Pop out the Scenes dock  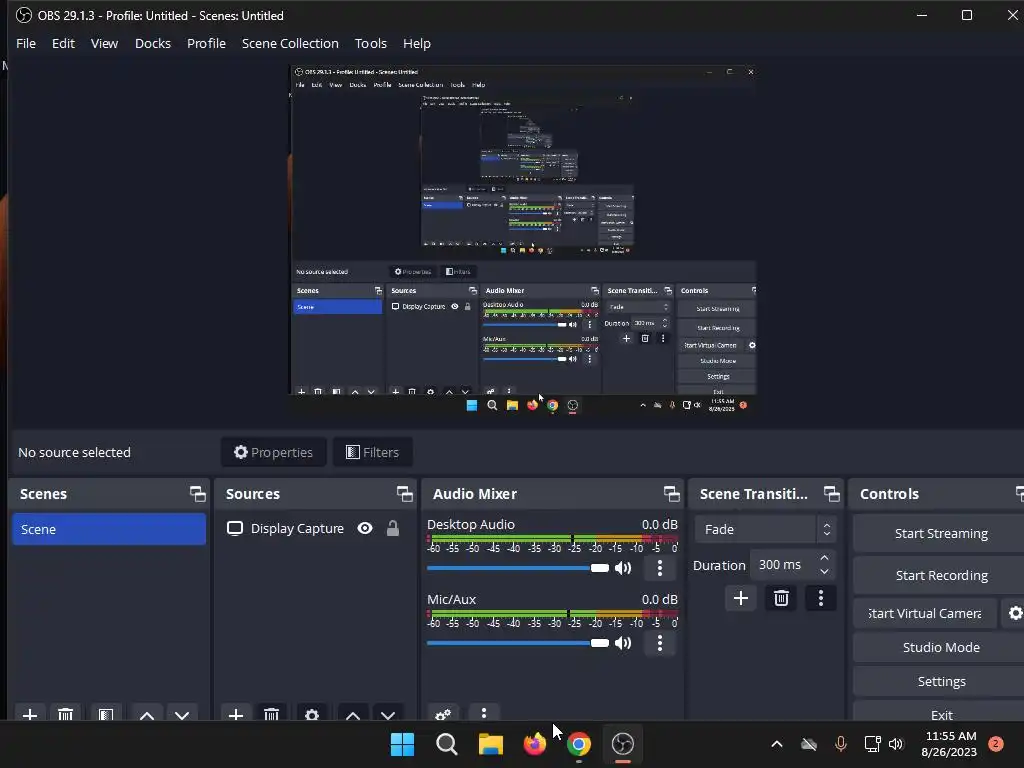coord(197,494)
